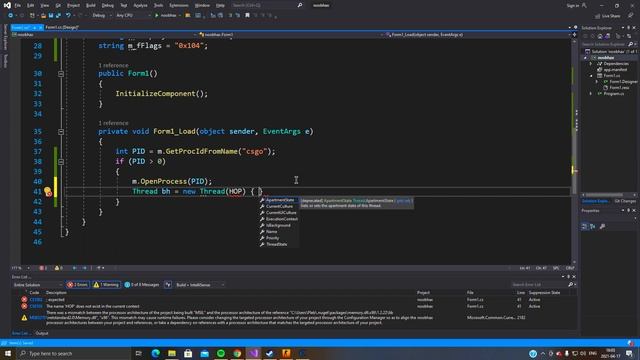Image resolution: width=640 pixels, height=360 pixels.
Task: Click the Categorized icon in Properties panel
Action: point(584,227)
